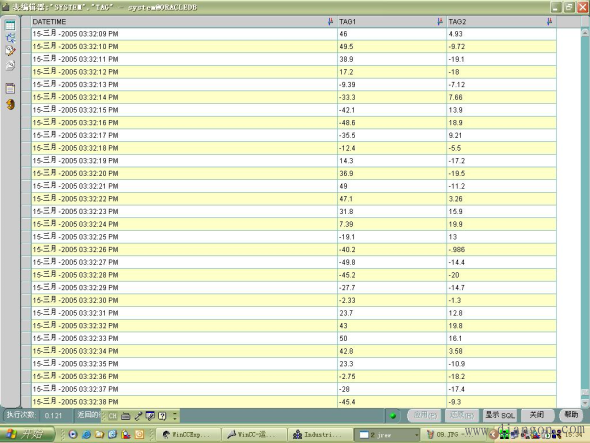Select TAG1 cell with value -48.6
The height and width of the screenshot is (443, 590).
tap(392, 123)
